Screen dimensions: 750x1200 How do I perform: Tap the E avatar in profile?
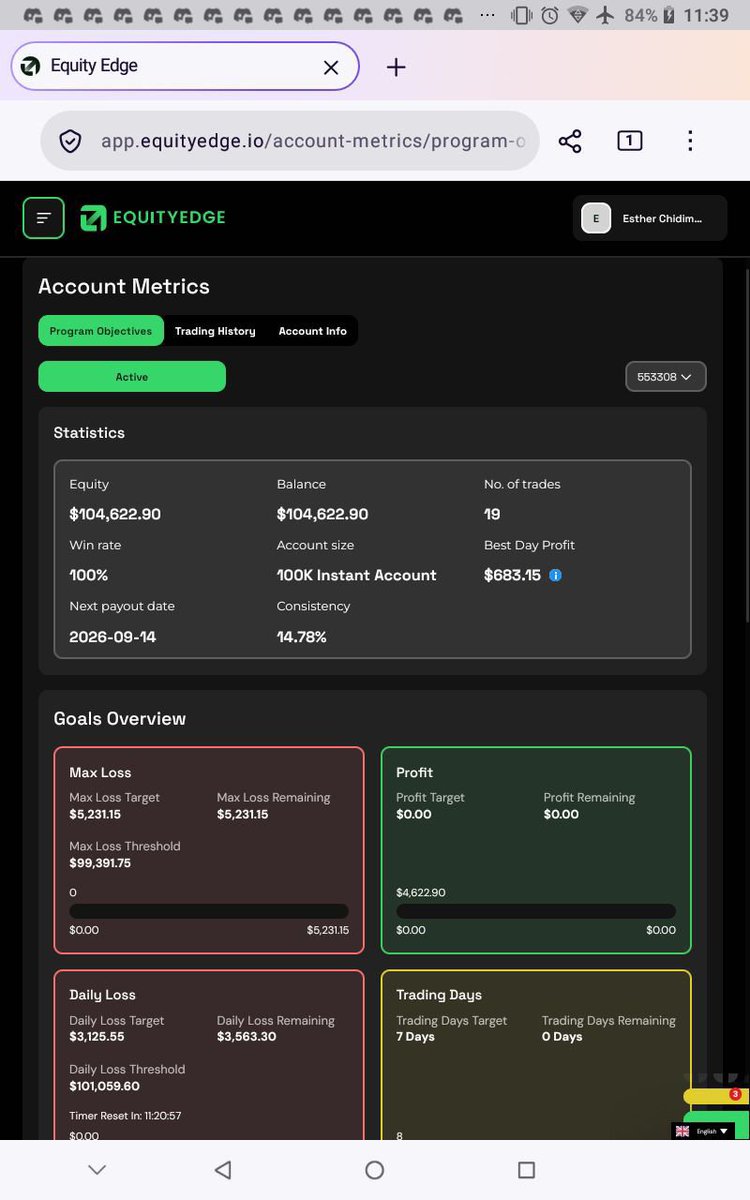596,218
